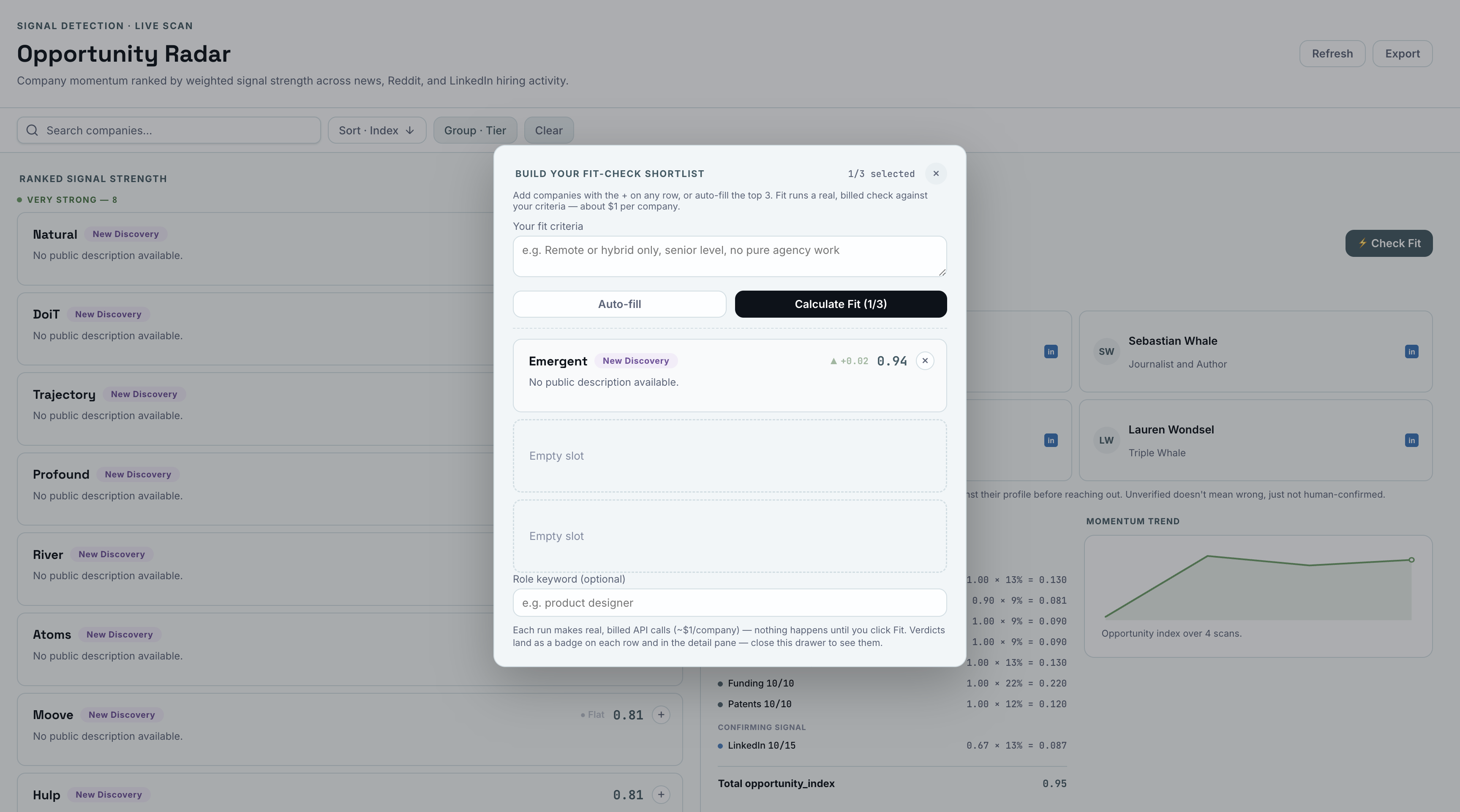Focus the Search companies field
This screenshot has height=812, width=1460.
169,130
